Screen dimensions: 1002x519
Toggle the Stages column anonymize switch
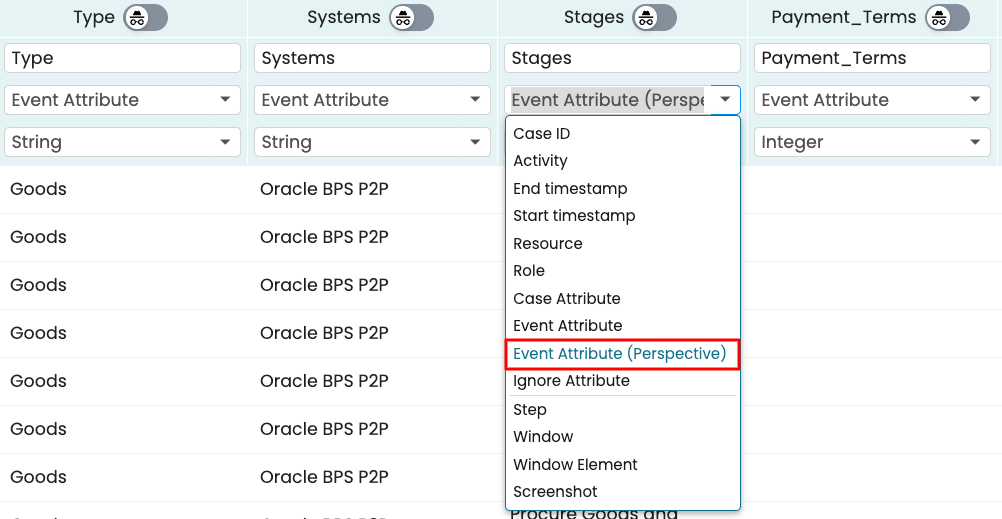[654, 18]
